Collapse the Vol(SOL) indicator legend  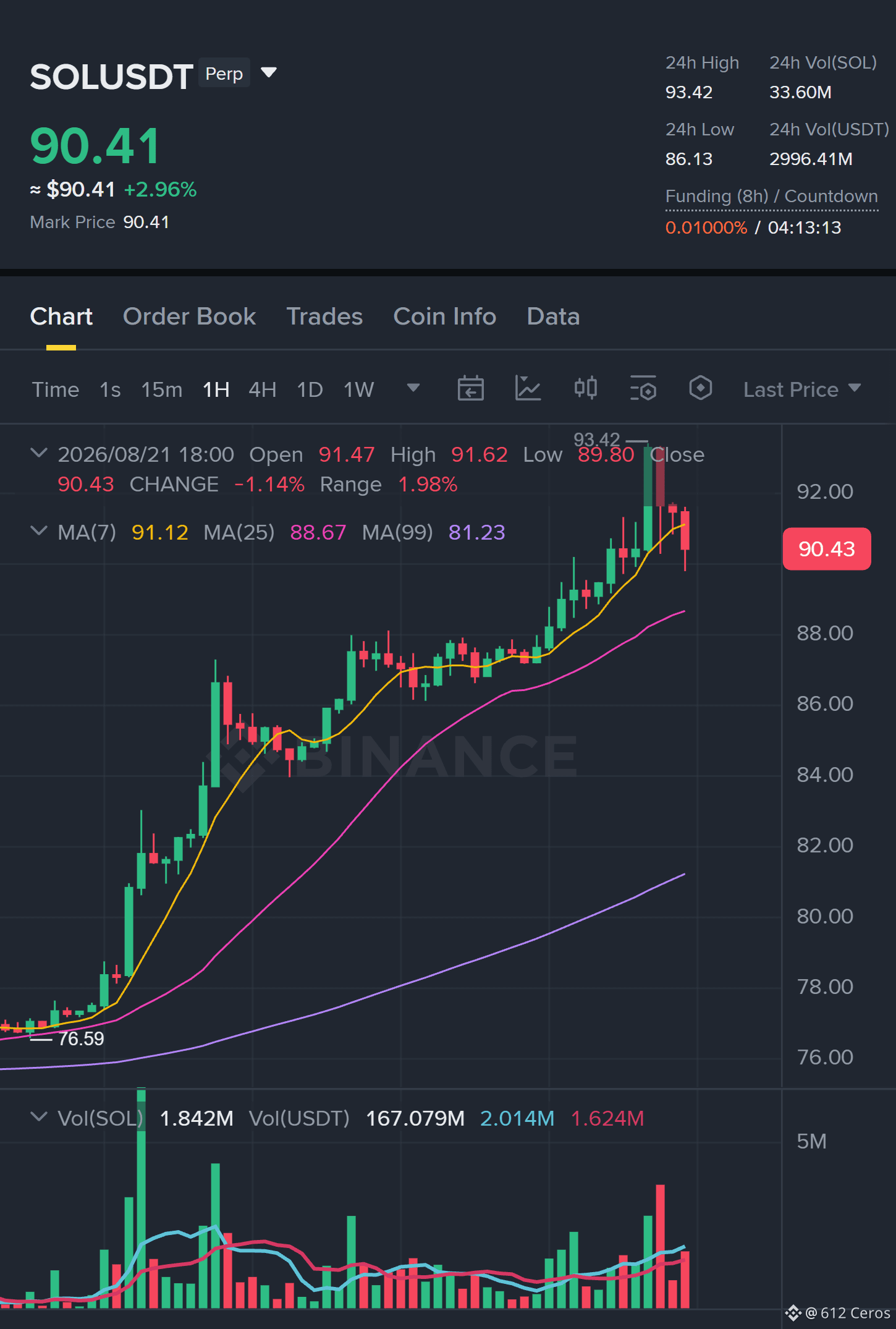pyautogui.click(x=39, y=1117)
